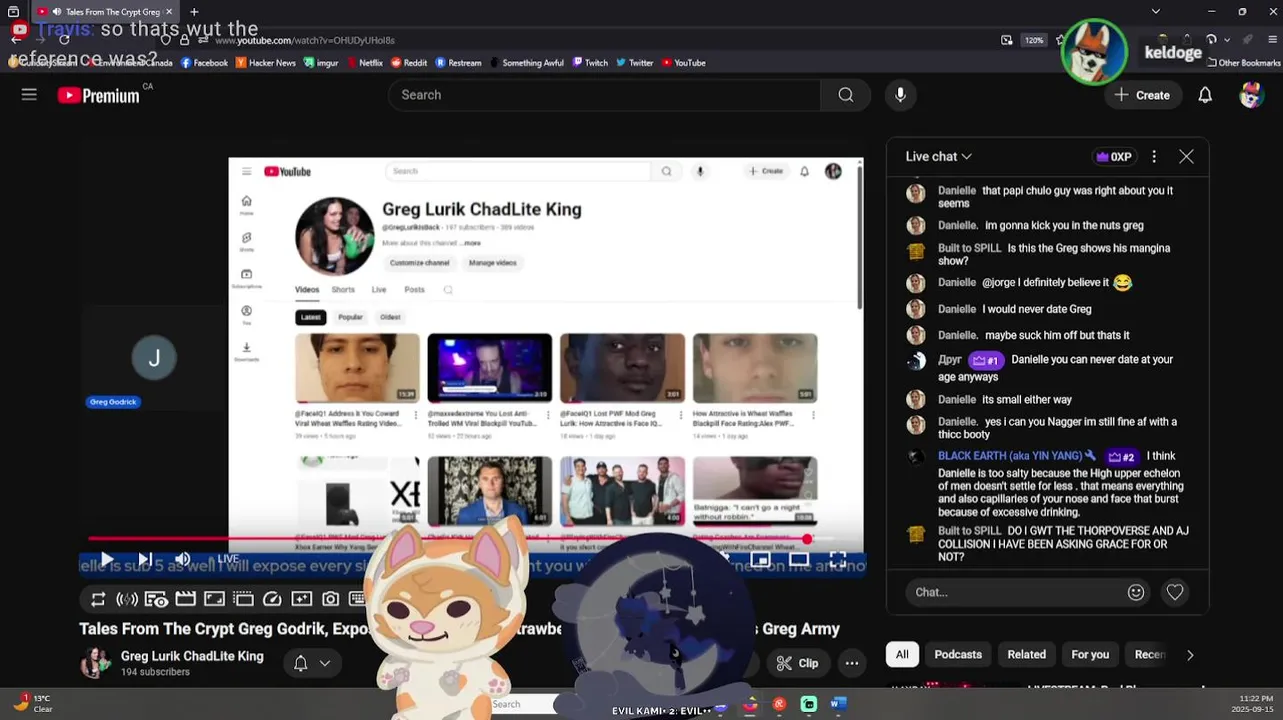Screen dimensions: 1283x720
Task: Mute the player volume speaker icon
Action: coord(182,559)
